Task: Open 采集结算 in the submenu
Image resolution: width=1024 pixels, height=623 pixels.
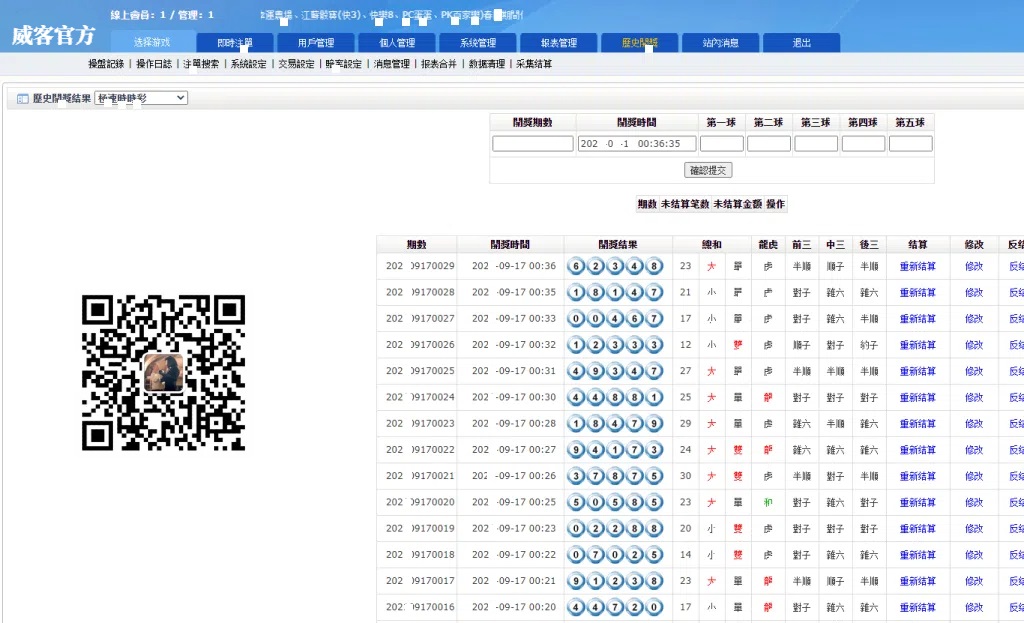Action: click(534, 64)
